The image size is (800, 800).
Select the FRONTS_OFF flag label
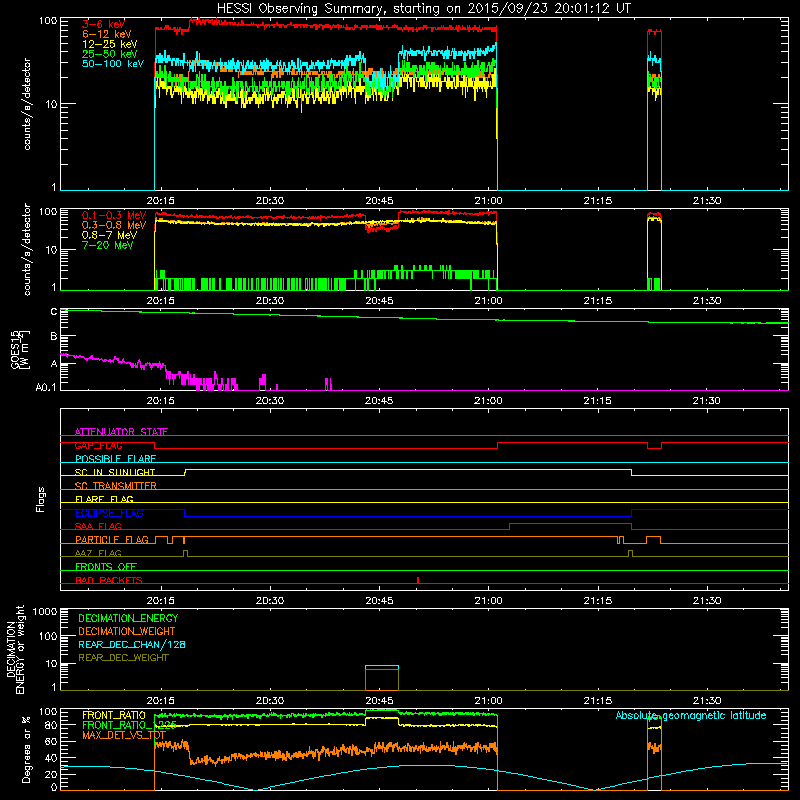click(106, 566)
